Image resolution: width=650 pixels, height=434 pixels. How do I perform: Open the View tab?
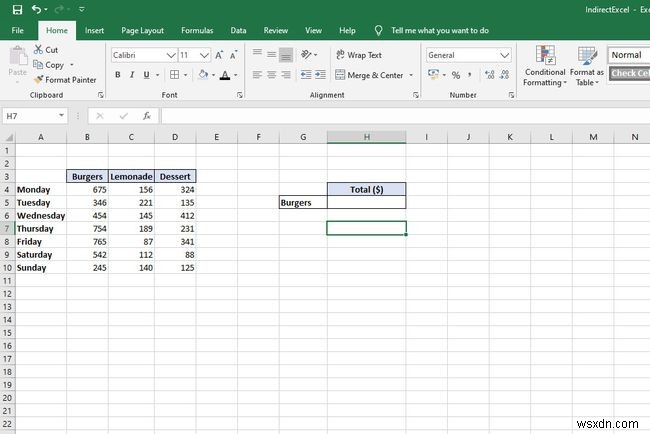tap(313, 30)
